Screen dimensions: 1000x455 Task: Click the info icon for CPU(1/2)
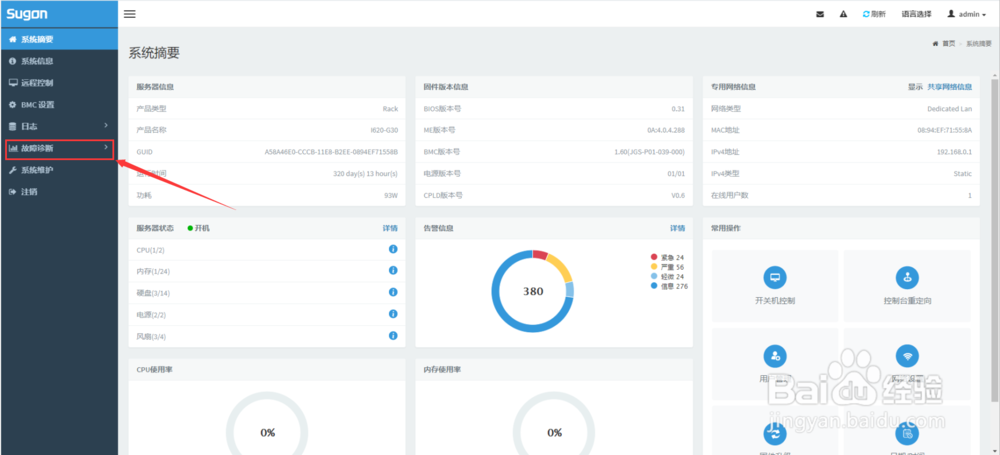click(x=393, y=249)
